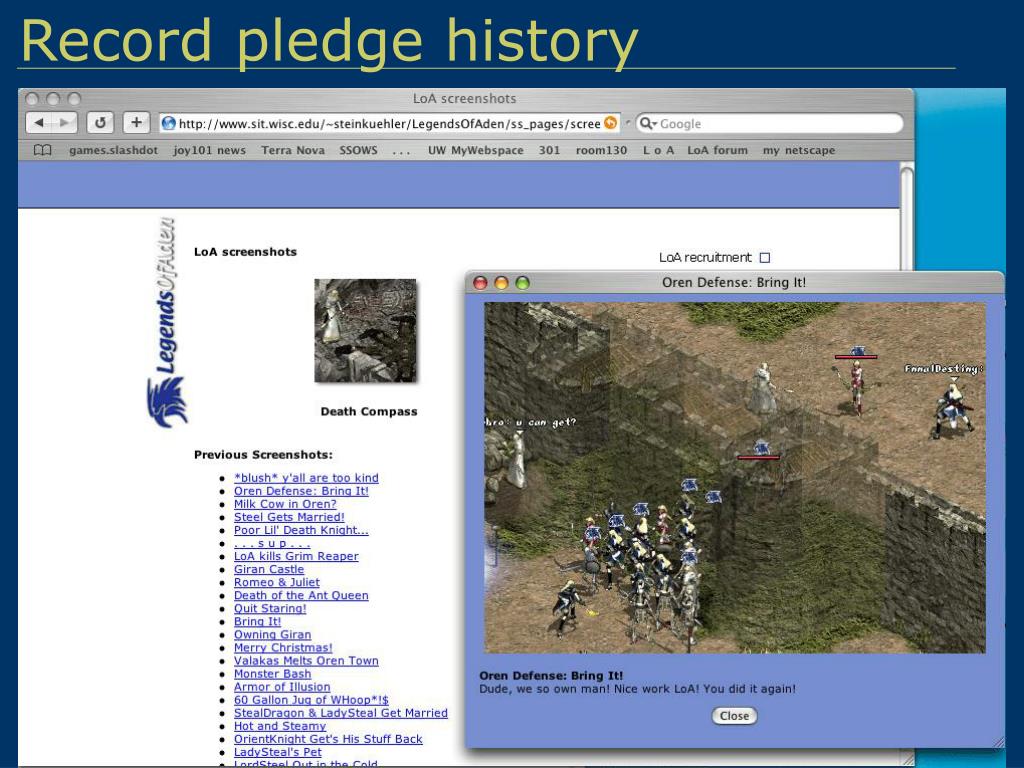Click the Oren Defense game screenshot image
The height and width of the screenshot is (768, 1024).
(x=735, y=477)
